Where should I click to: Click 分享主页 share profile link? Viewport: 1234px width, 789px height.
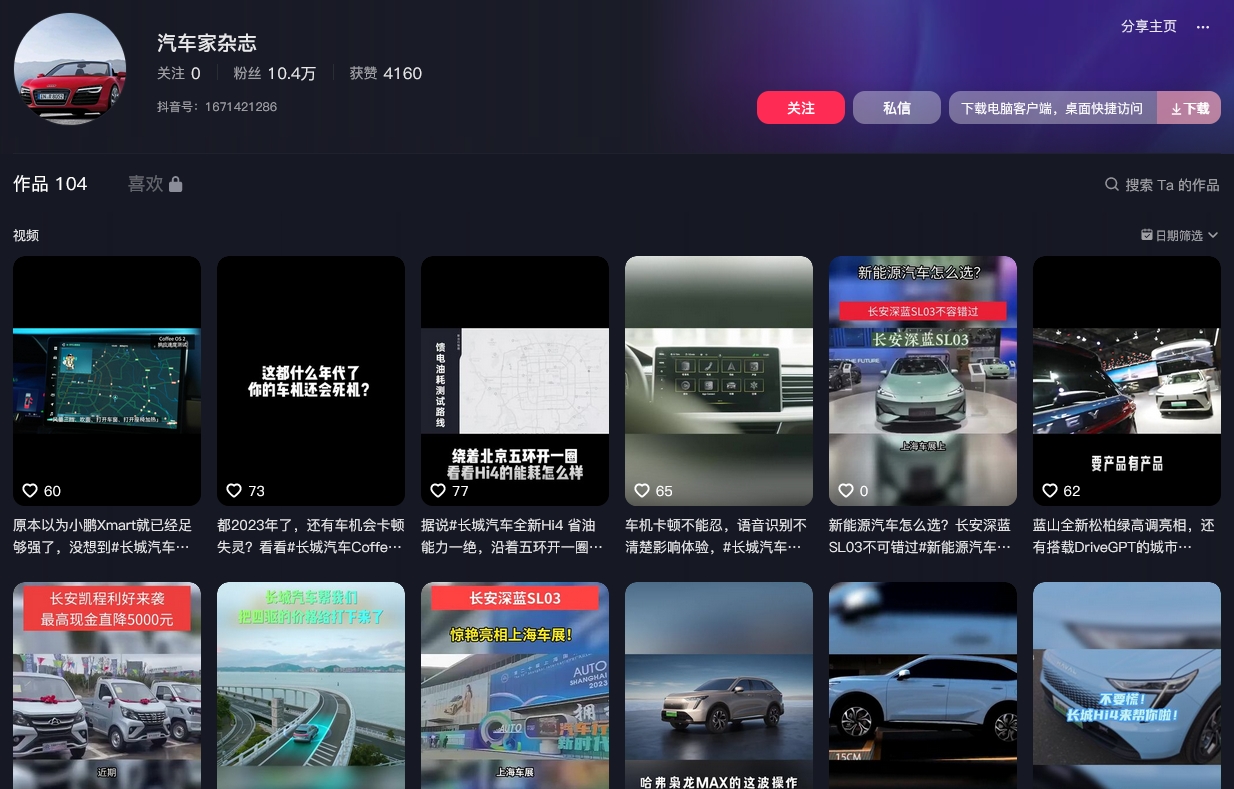[x=1149, y=27]
